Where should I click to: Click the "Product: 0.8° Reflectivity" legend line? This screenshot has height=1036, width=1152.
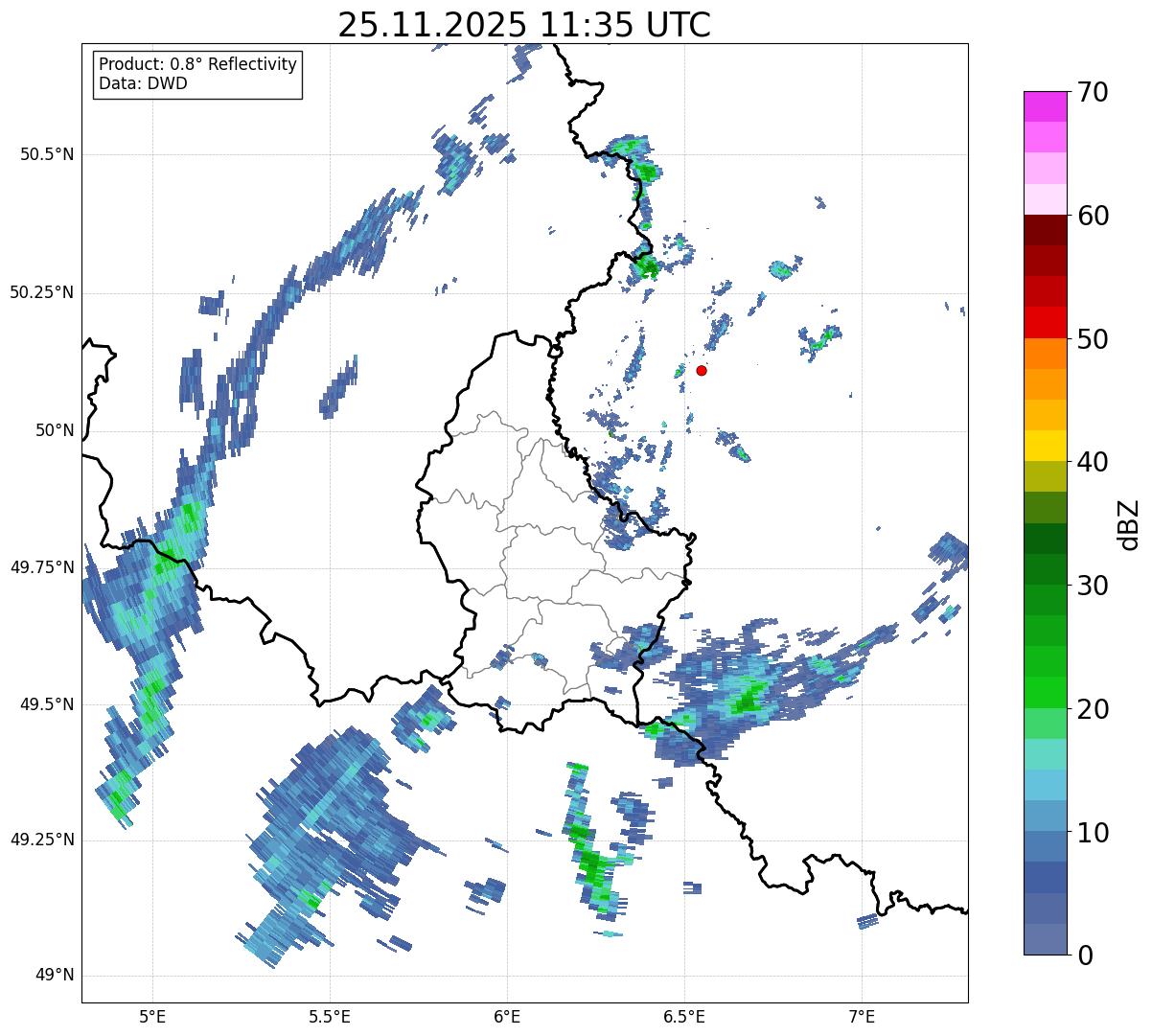click(x=198, y=64)
